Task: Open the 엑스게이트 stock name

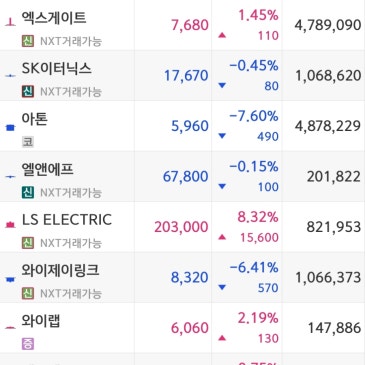Action: click(x=54, y=18)
